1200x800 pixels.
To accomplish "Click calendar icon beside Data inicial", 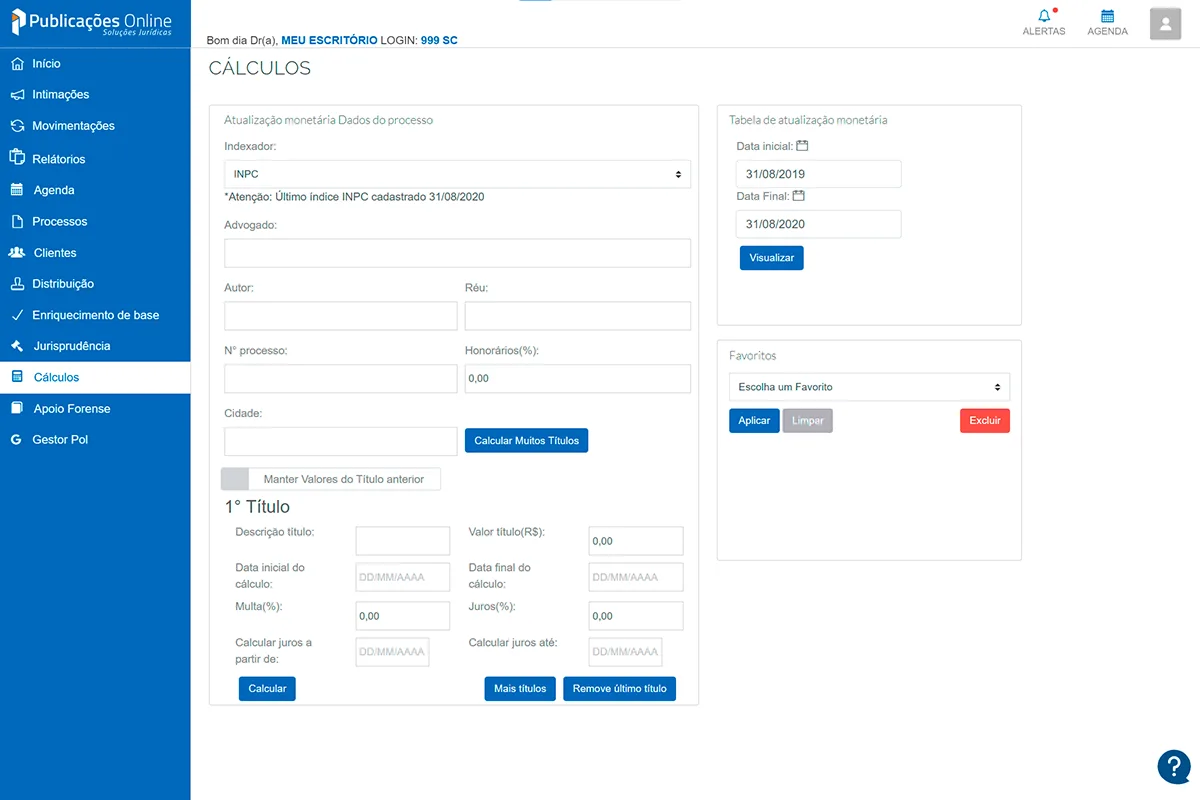I will pyautogui.click(x=802, y=146).
